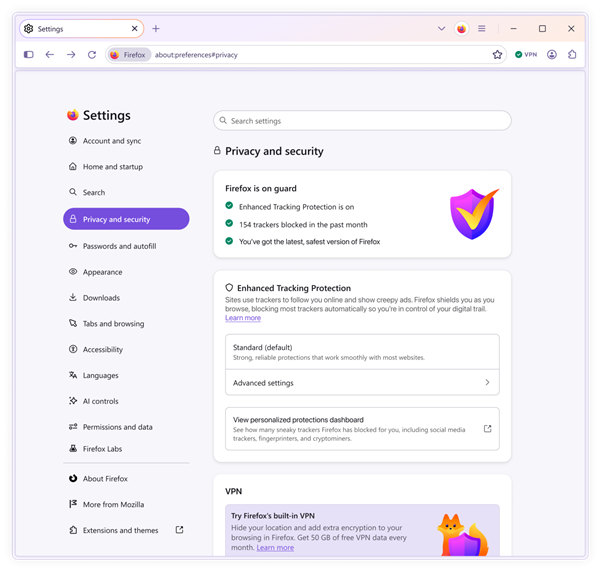Click "Enhanced Tracking Protection is on" status
600x571 pixels.
(297, 207)
